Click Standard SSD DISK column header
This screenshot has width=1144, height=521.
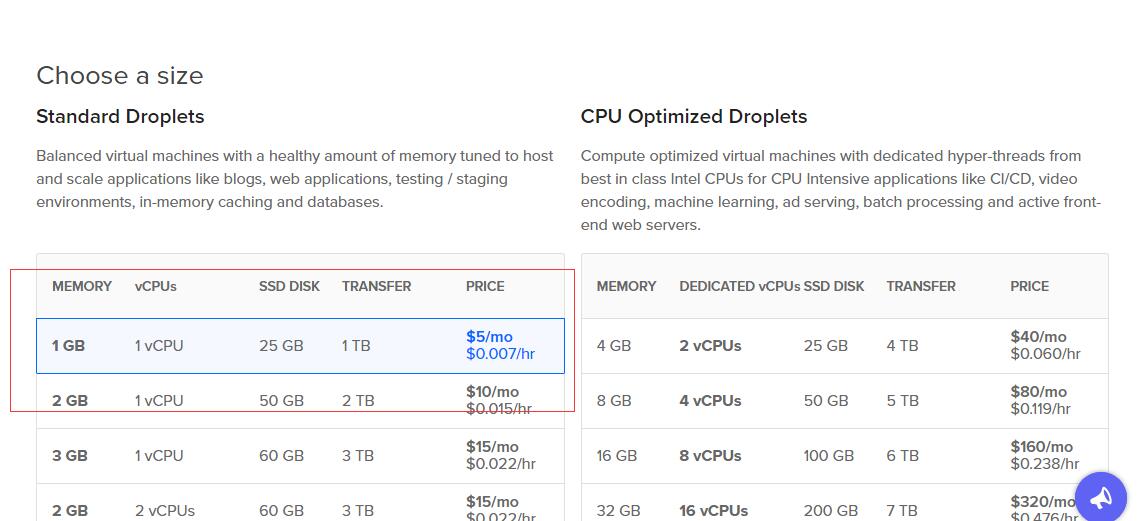pos(289,286)
